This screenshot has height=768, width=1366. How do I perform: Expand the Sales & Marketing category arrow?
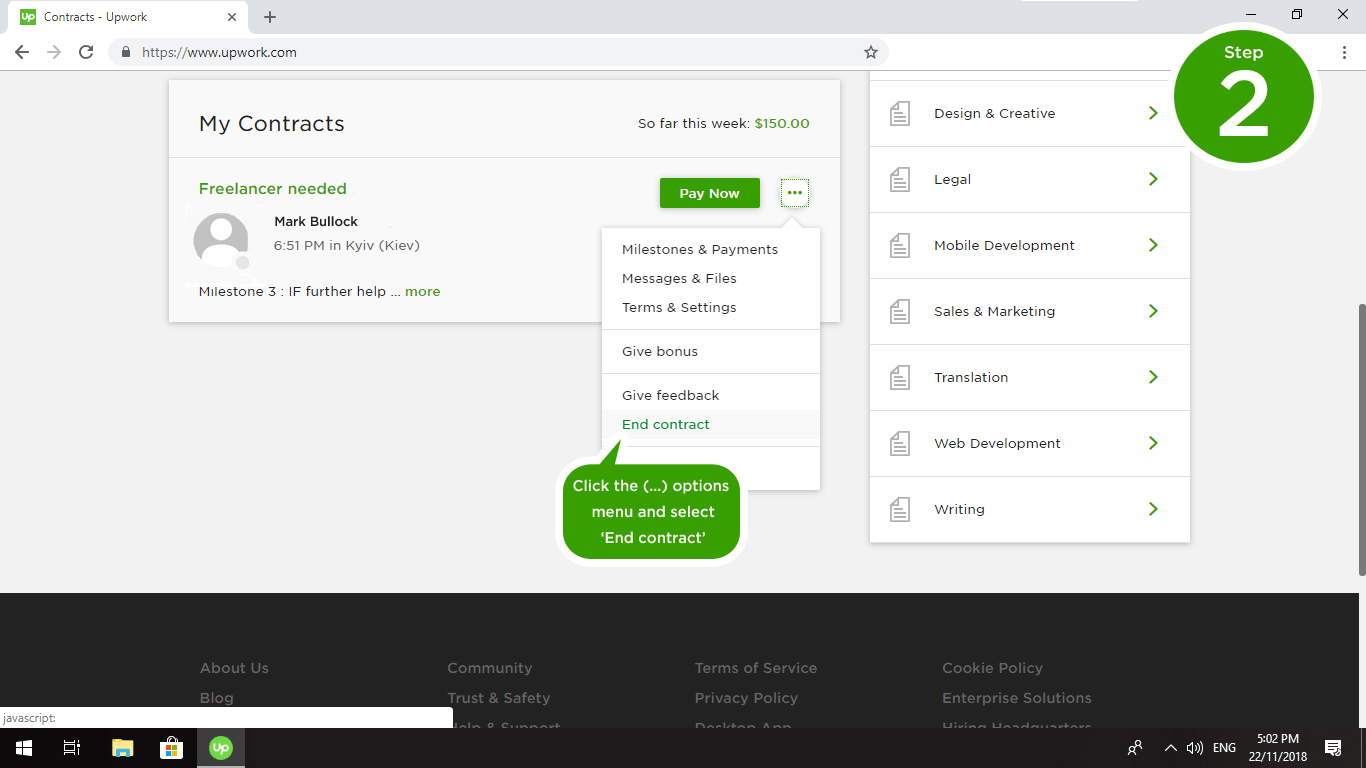point(1153,311)
